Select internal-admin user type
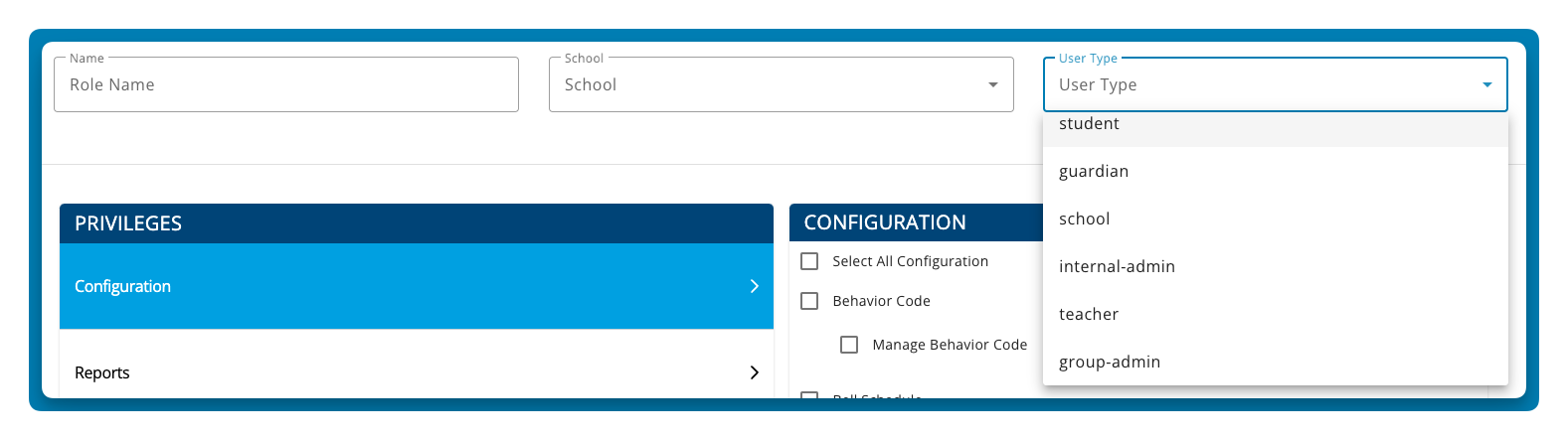The image size is (1568, 440). [1276, 266]
